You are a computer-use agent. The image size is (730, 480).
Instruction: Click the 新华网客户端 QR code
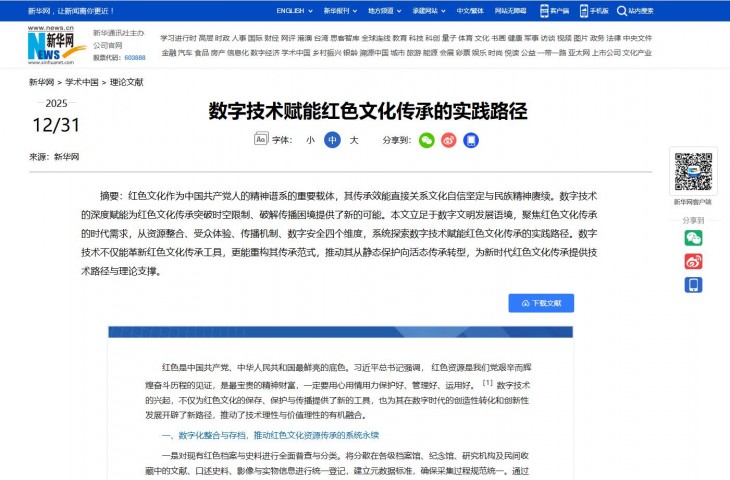693,173
